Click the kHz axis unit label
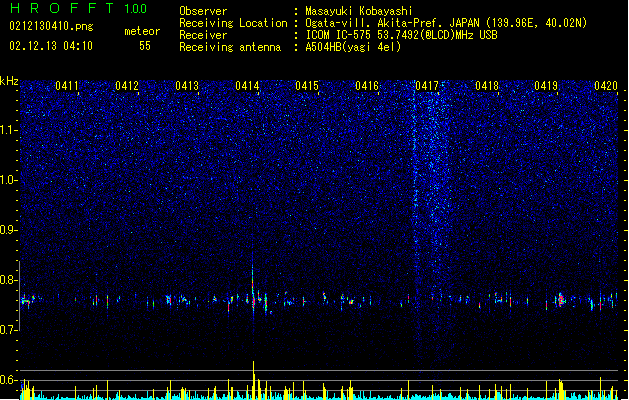Screen dimensions: 629x400 [x=9, y=81]
